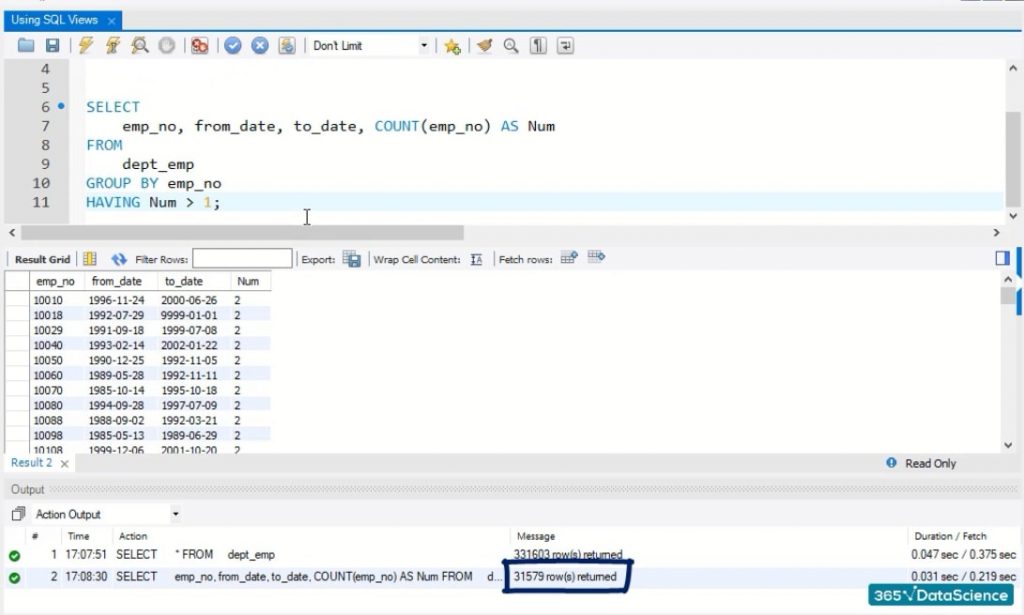This screenshot has width=1024, height=615.
Task: Rollback the transaction with the X icon
Action: point(260,46)
